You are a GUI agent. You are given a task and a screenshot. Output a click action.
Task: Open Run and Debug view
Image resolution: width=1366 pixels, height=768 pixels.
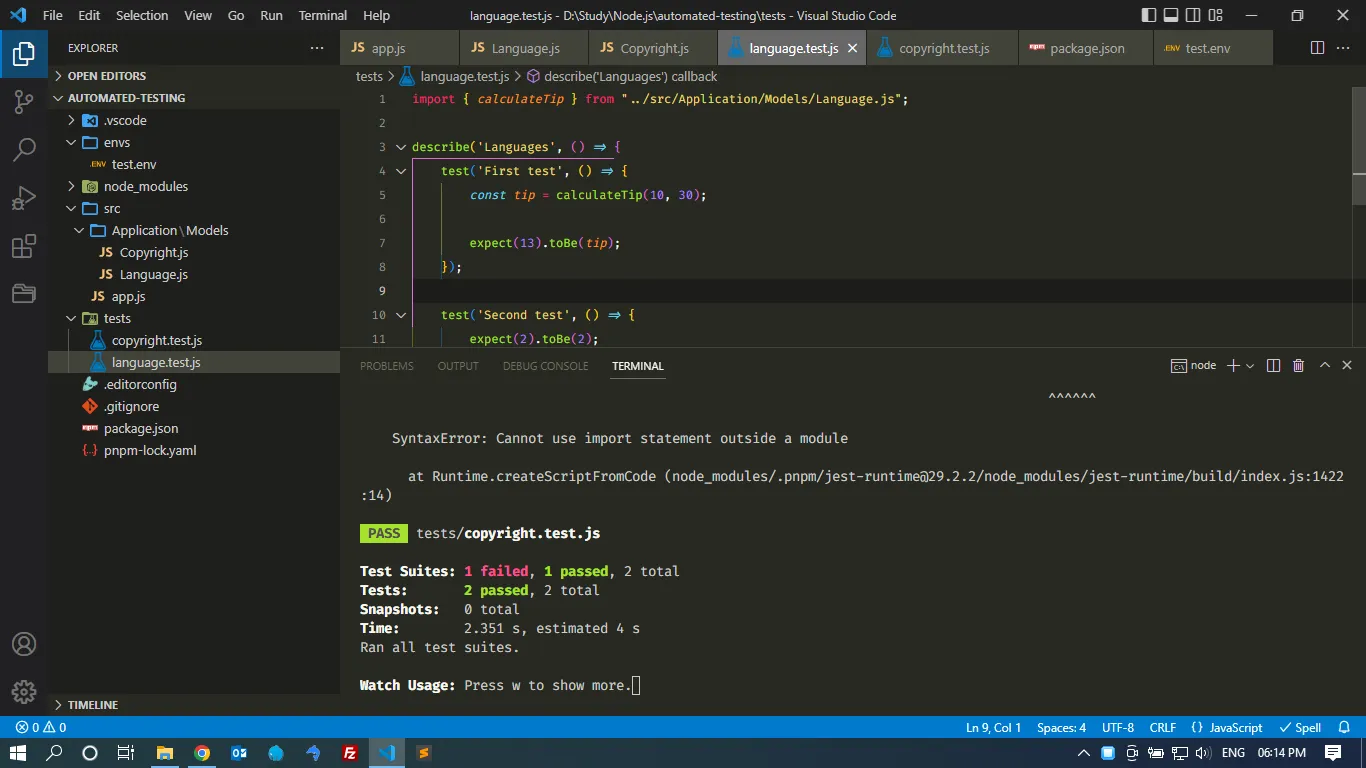pos(24,198)
